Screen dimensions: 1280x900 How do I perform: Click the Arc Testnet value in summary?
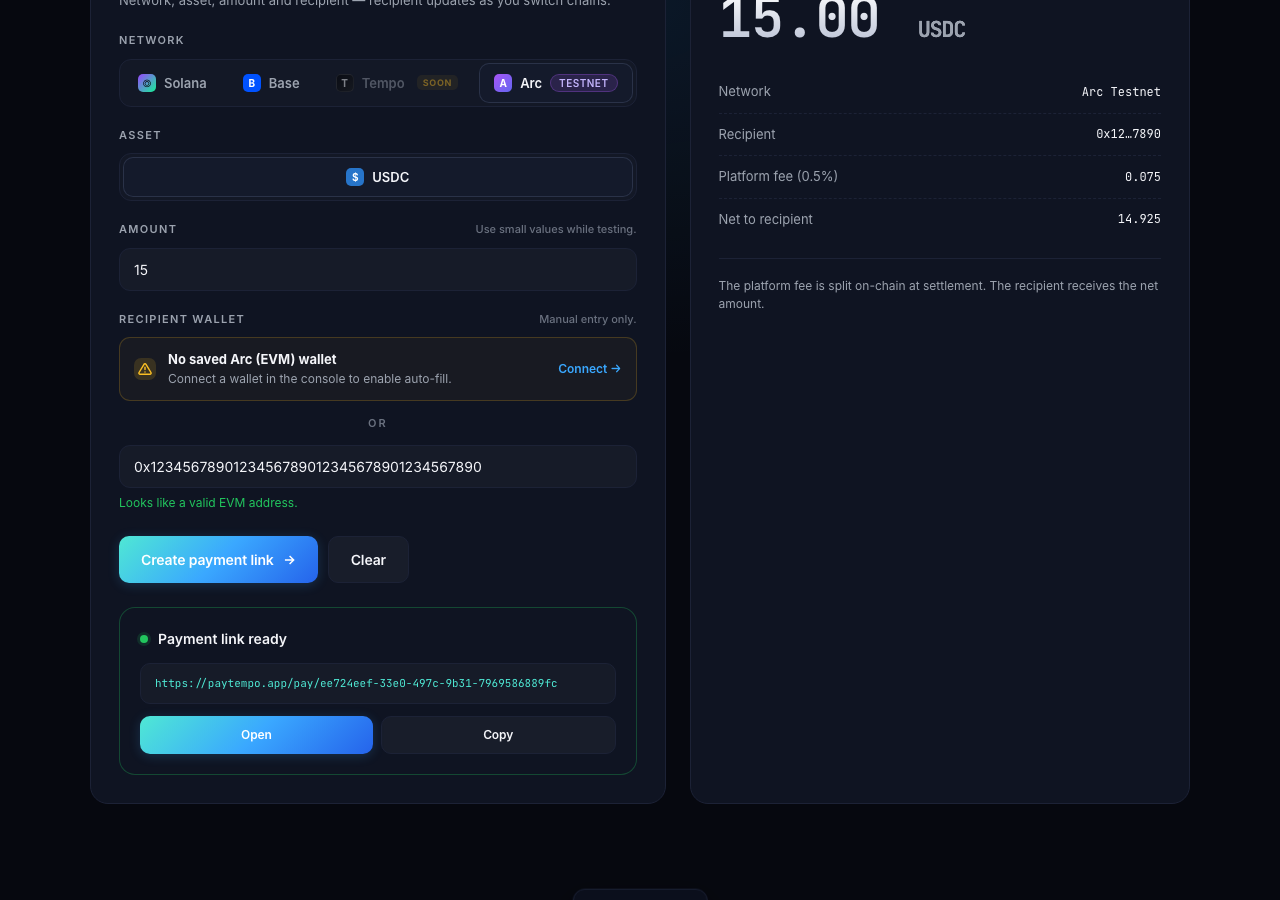pyautogui.click(x=1121, y=92)
